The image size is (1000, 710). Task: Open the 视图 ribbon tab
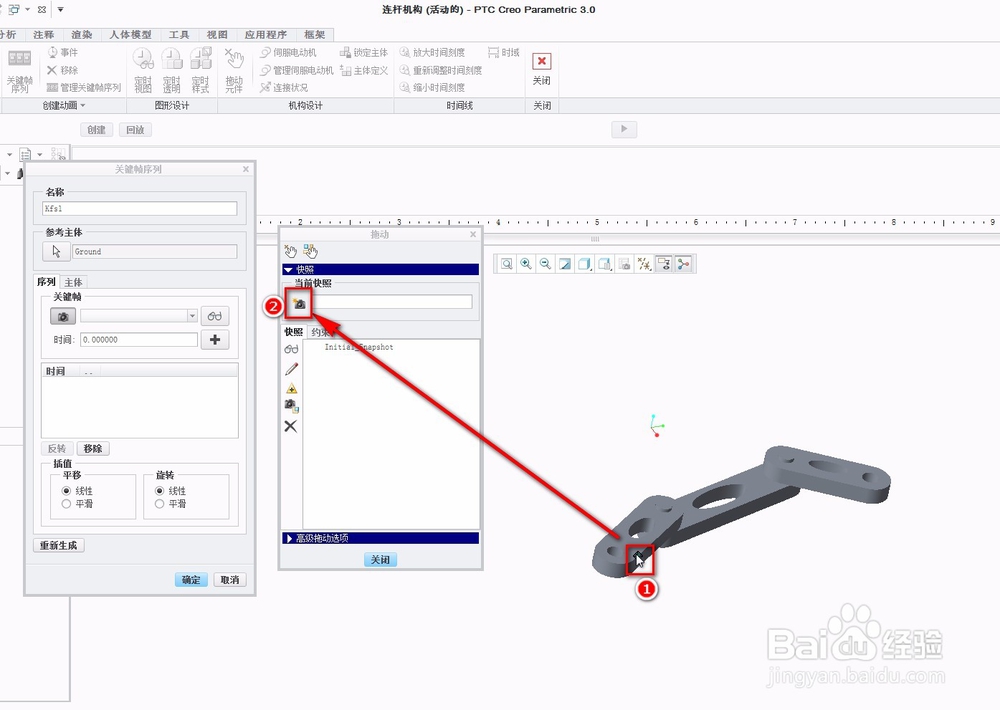pyautogui.click(x=217, y=34)
